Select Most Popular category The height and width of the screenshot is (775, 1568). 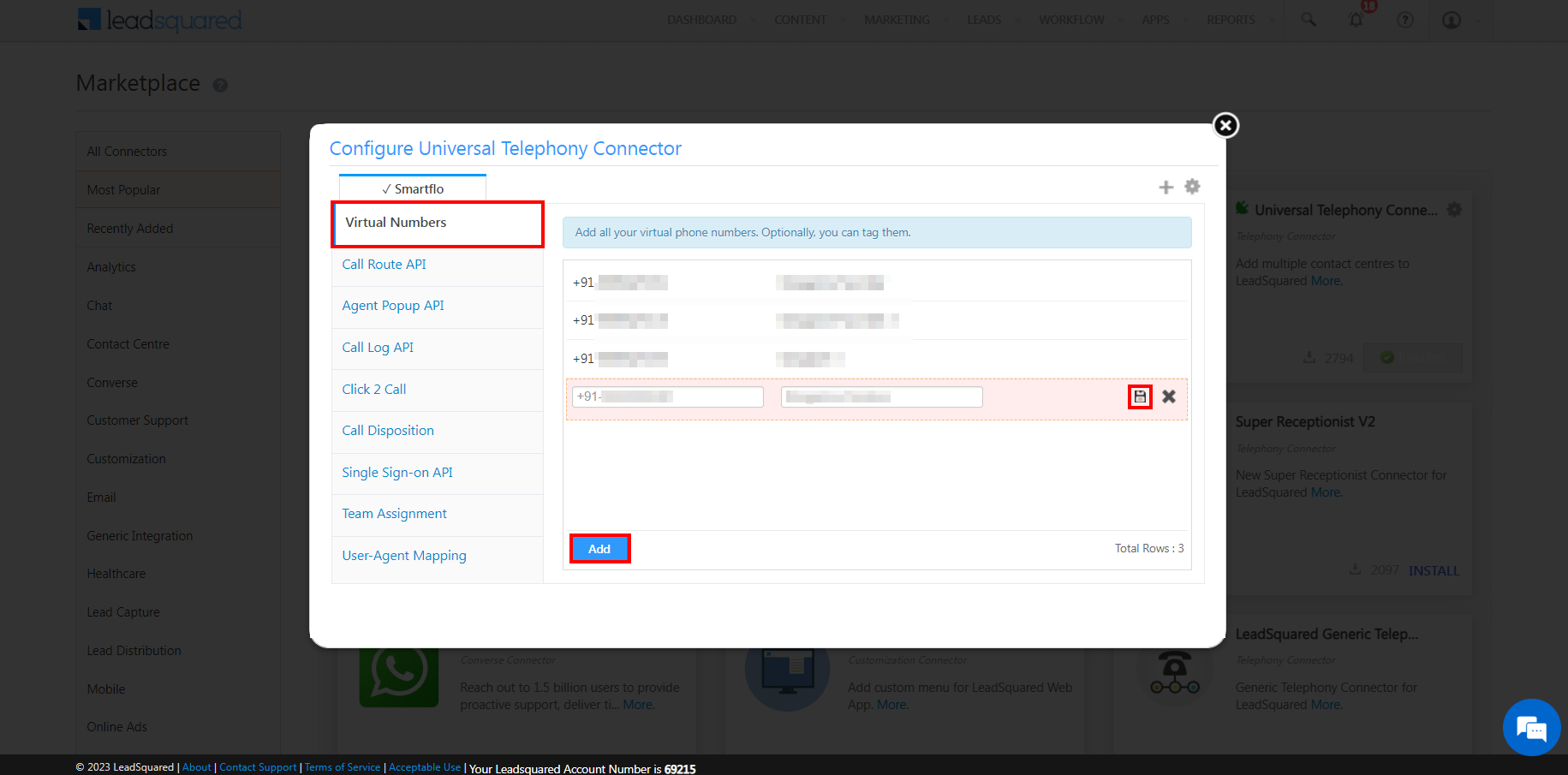coord(178,190)
